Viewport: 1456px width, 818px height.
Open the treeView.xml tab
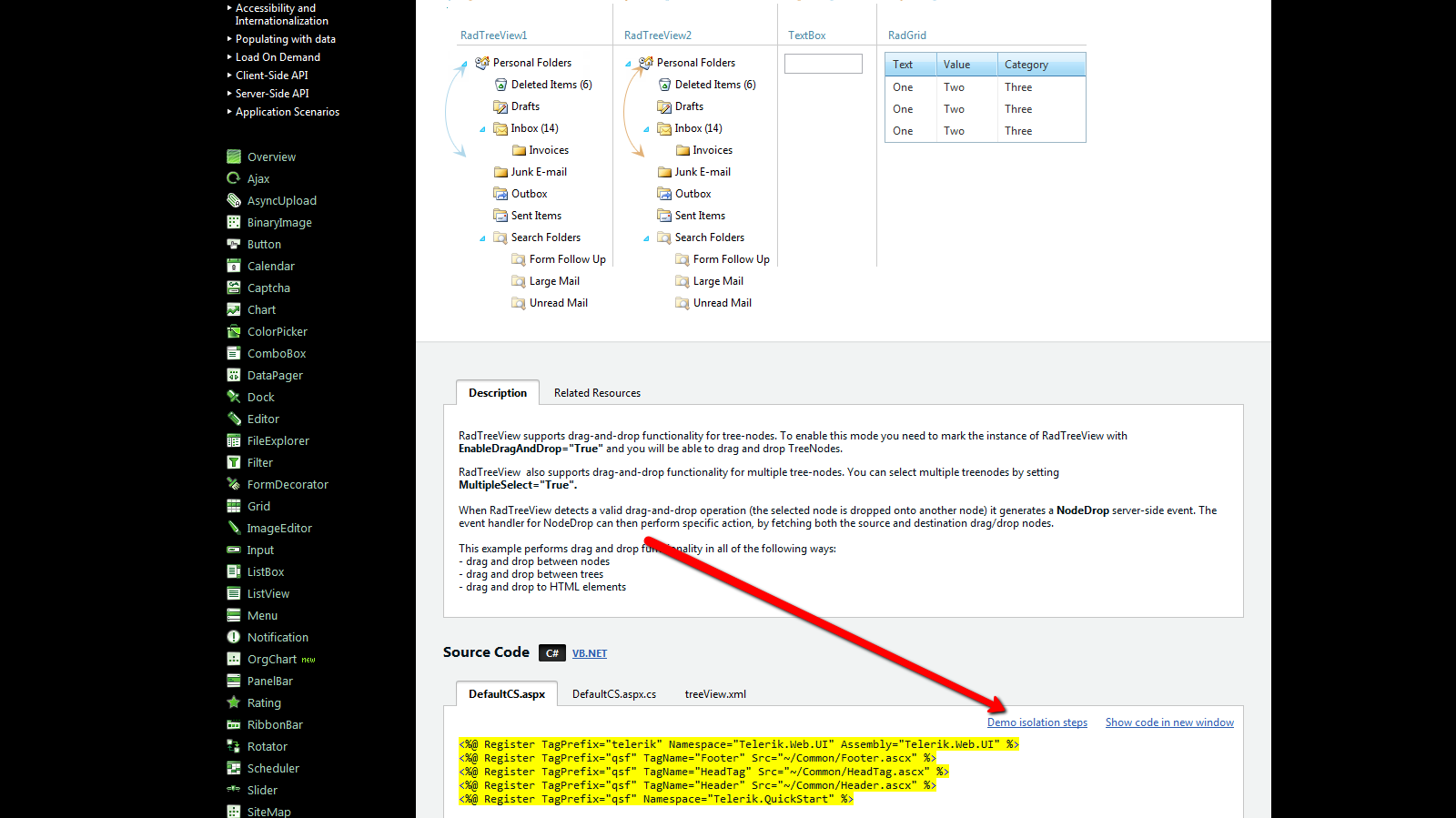click(715, 694)
